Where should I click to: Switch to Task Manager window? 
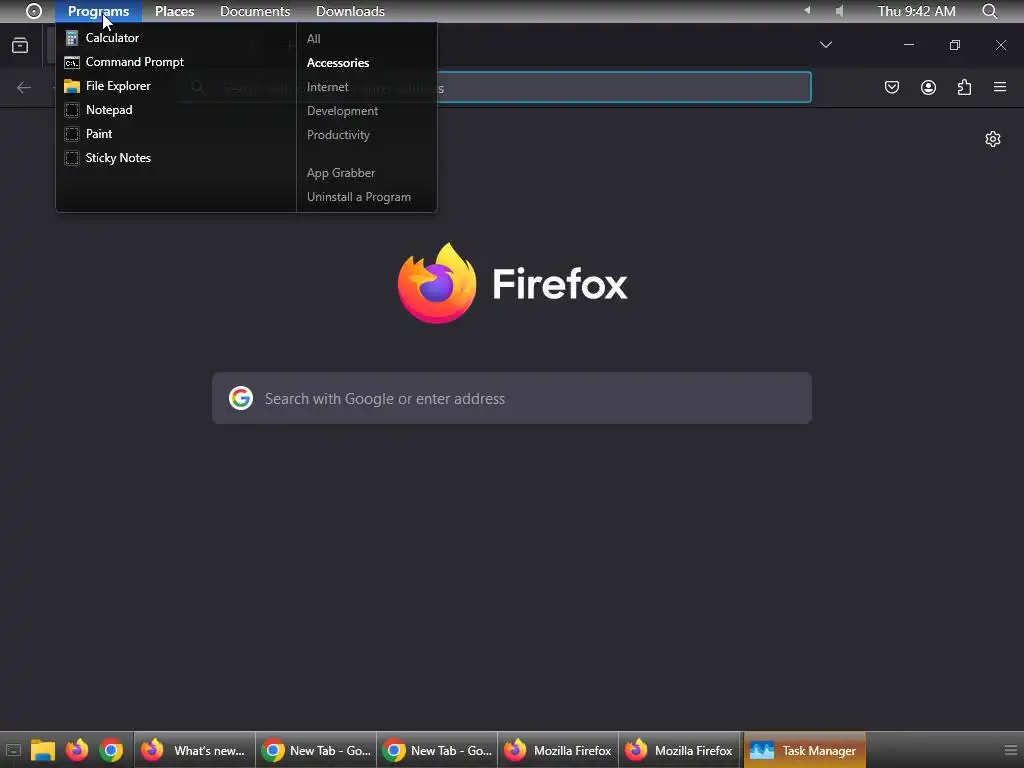pos(805,750)
